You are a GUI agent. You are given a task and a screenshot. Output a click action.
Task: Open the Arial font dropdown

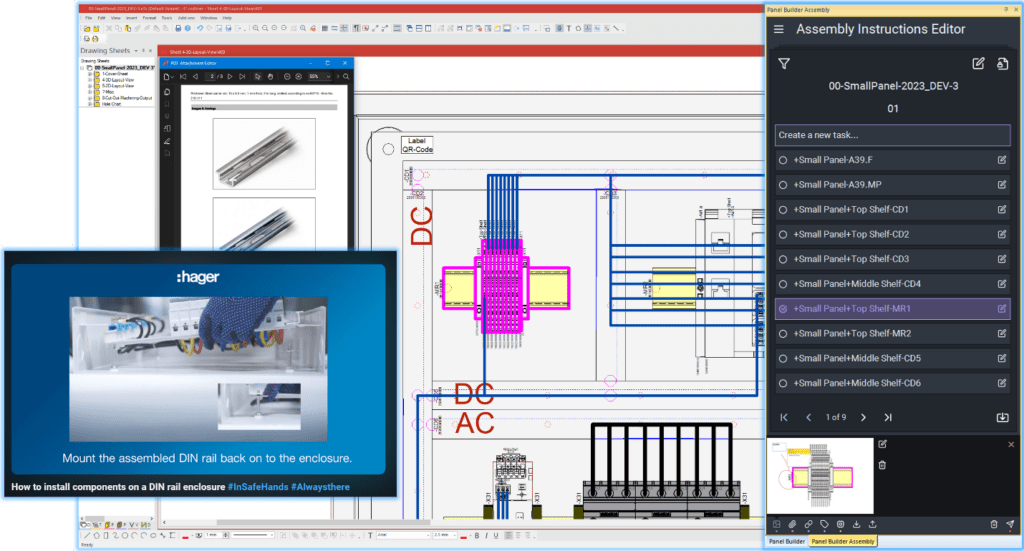coord(402,535)
